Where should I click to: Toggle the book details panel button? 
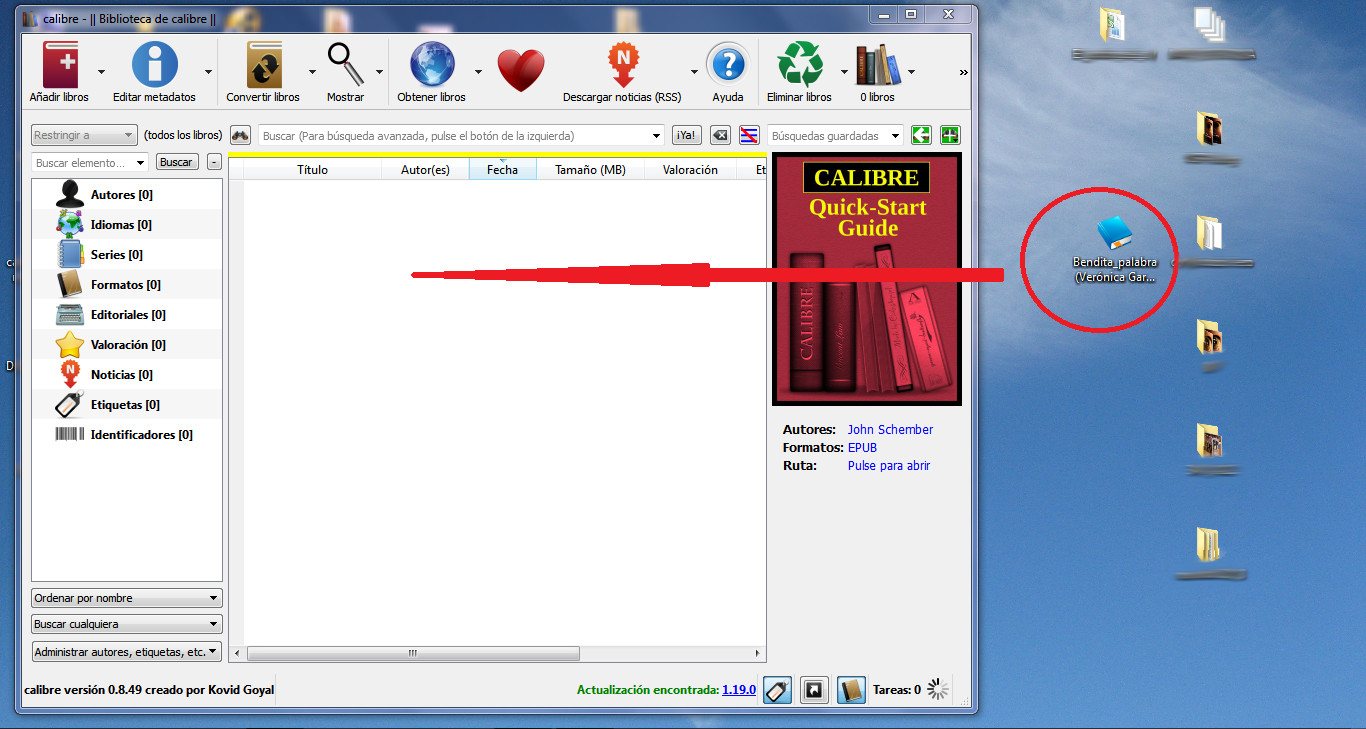pos(850,690)
